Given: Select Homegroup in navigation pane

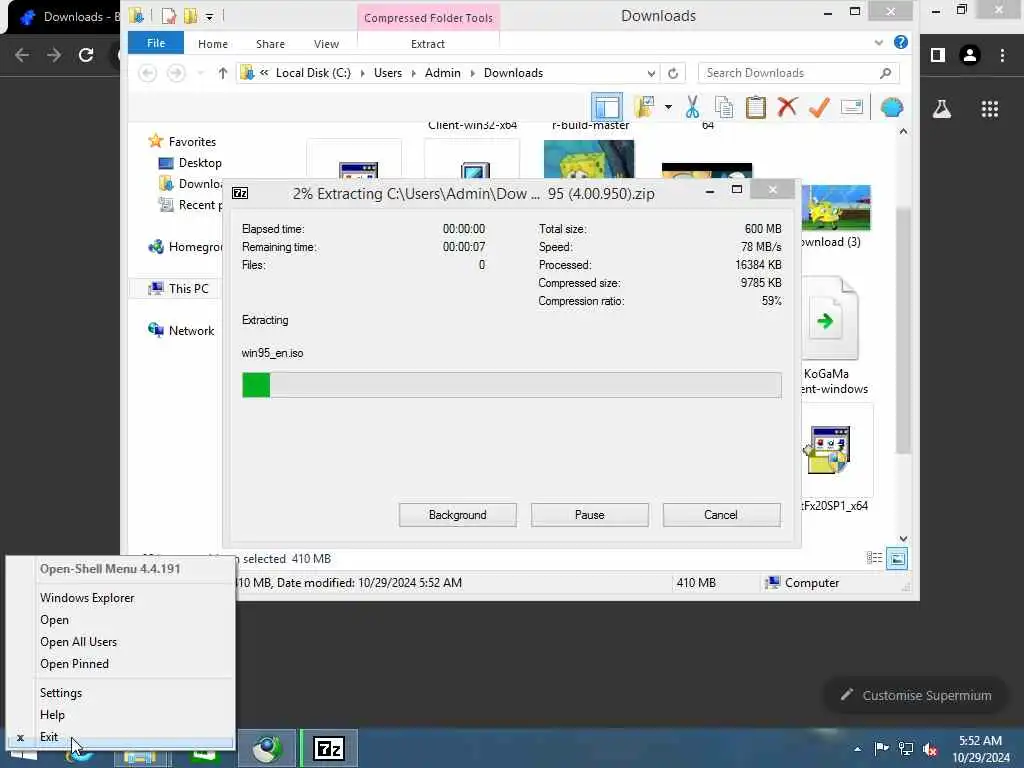Looking at the screenshot, I should [185, 247].
